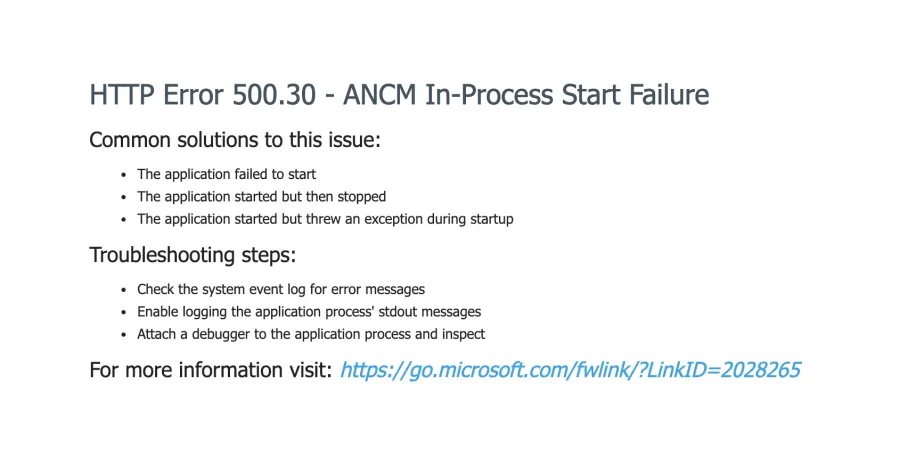Screen dimensions: 900x455
Task: Select the "Enable logging the application process'" text
Action: click(x=260, y=311)
